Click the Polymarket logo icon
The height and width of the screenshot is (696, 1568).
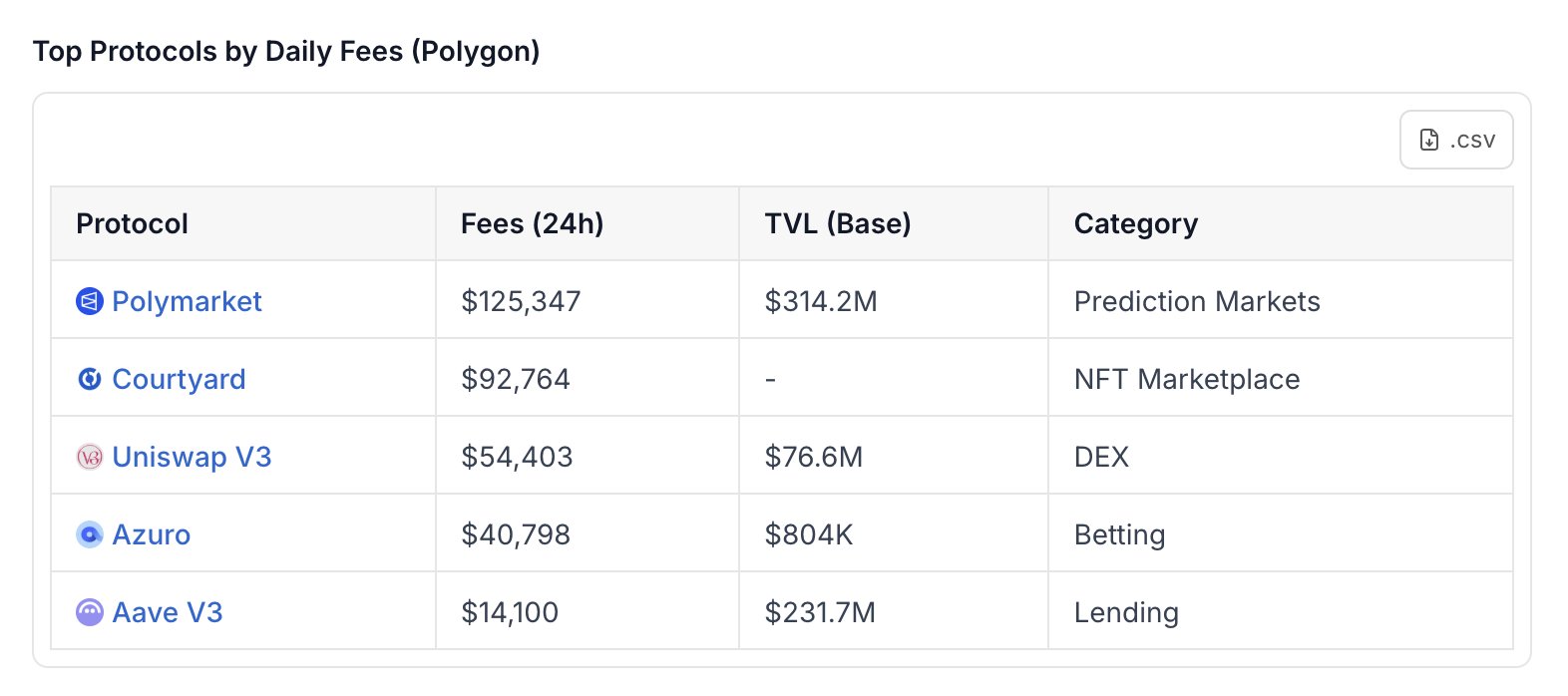(90, 301)
